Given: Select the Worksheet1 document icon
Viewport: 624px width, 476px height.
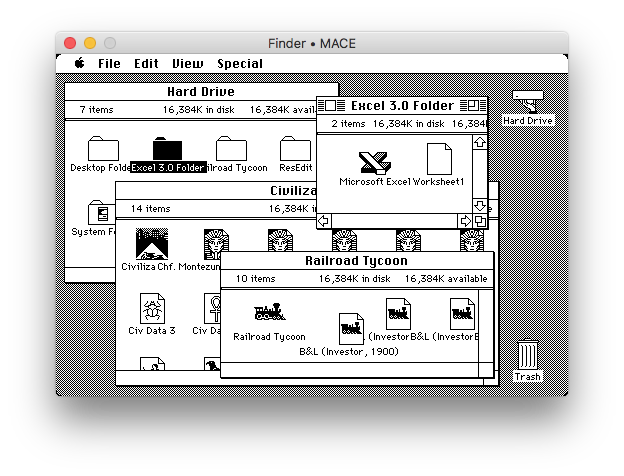Looking at the screenshot, I should pyautogui.click(x=439, y=159).
